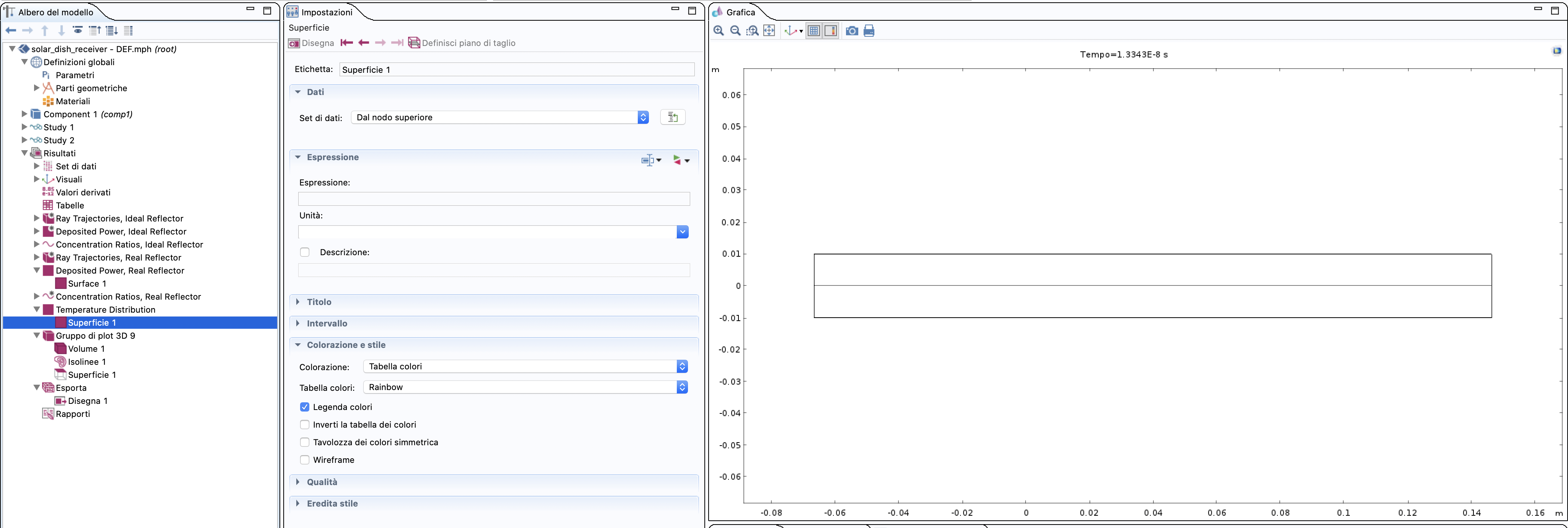1568x528 pixels.
Task: Click the Espressione input field
Action: pyautogui.click(x=494, y=199)
